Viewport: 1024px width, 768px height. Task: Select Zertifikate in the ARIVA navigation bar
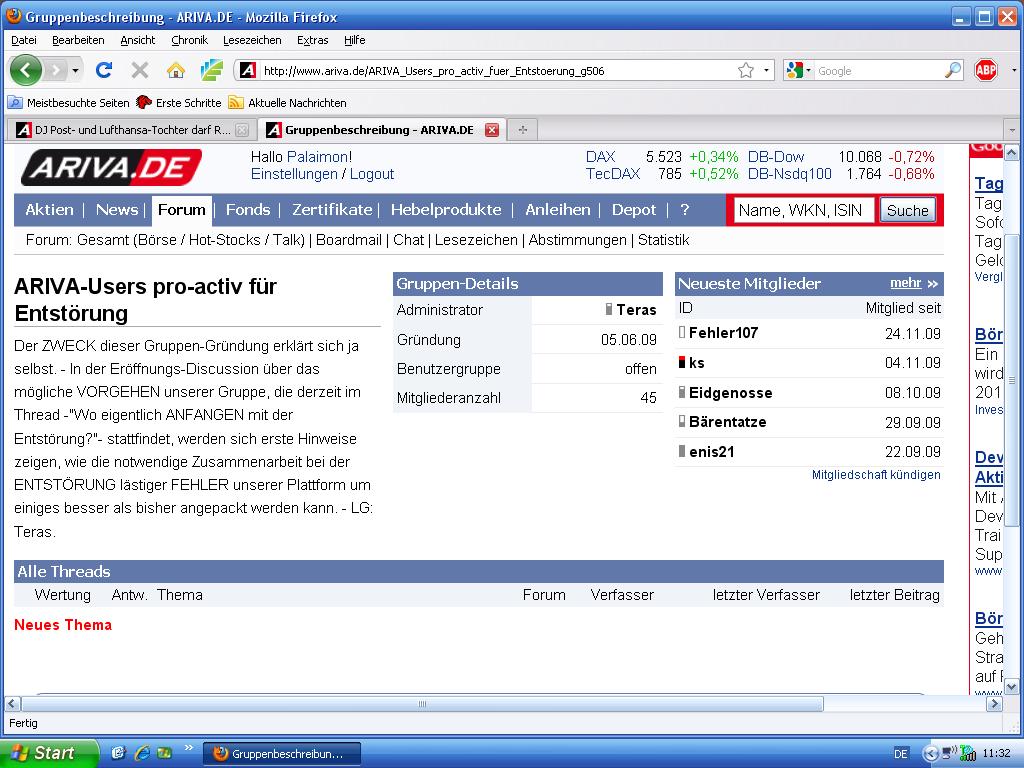point(331,210)
